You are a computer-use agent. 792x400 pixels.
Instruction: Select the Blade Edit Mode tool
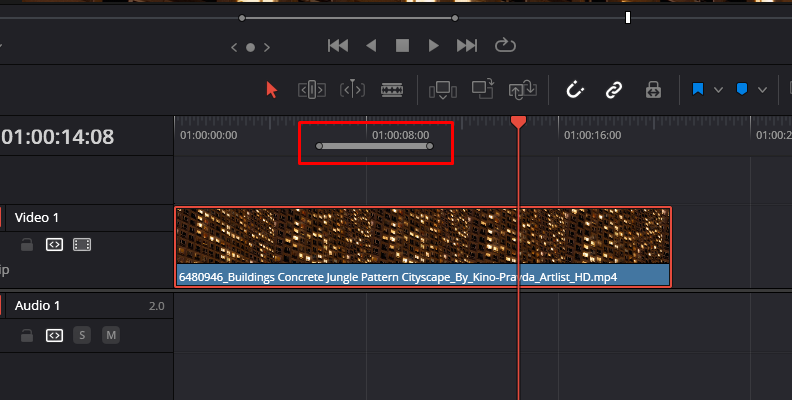click(x=392, y=90)
